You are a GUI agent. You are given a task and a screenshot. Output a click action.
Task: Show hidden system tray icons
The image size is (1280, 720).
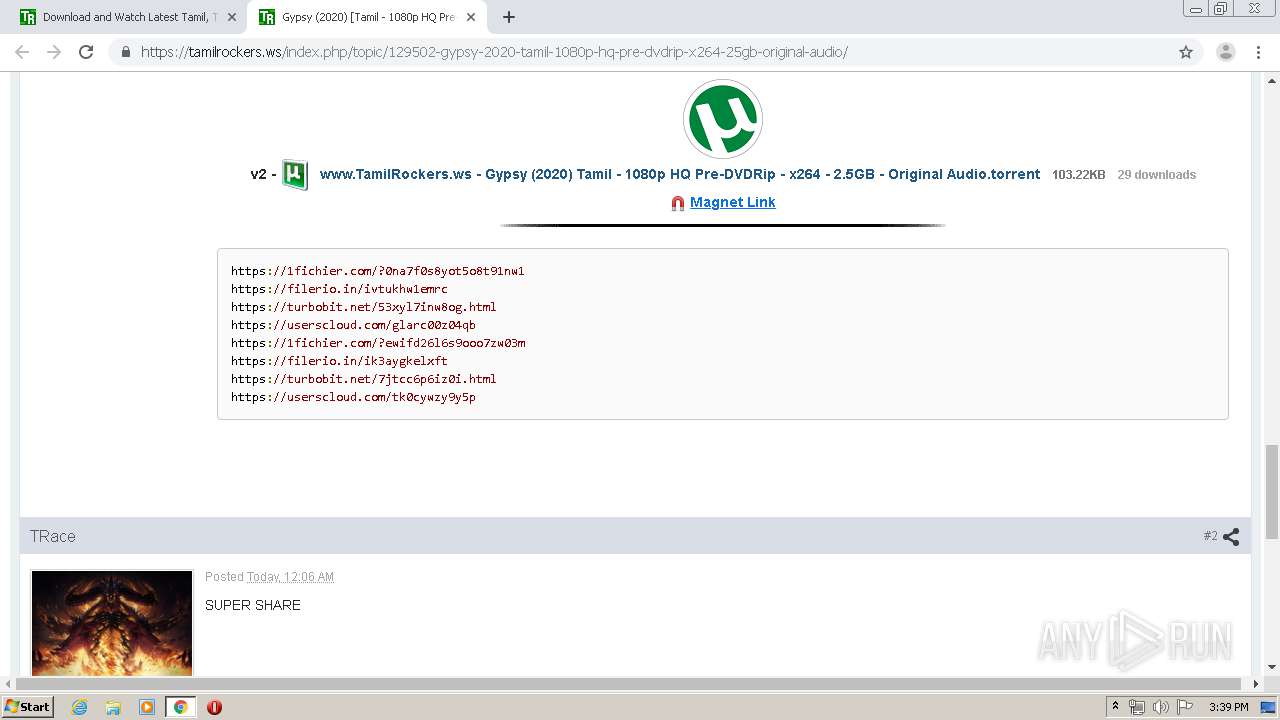[1116, 707]
